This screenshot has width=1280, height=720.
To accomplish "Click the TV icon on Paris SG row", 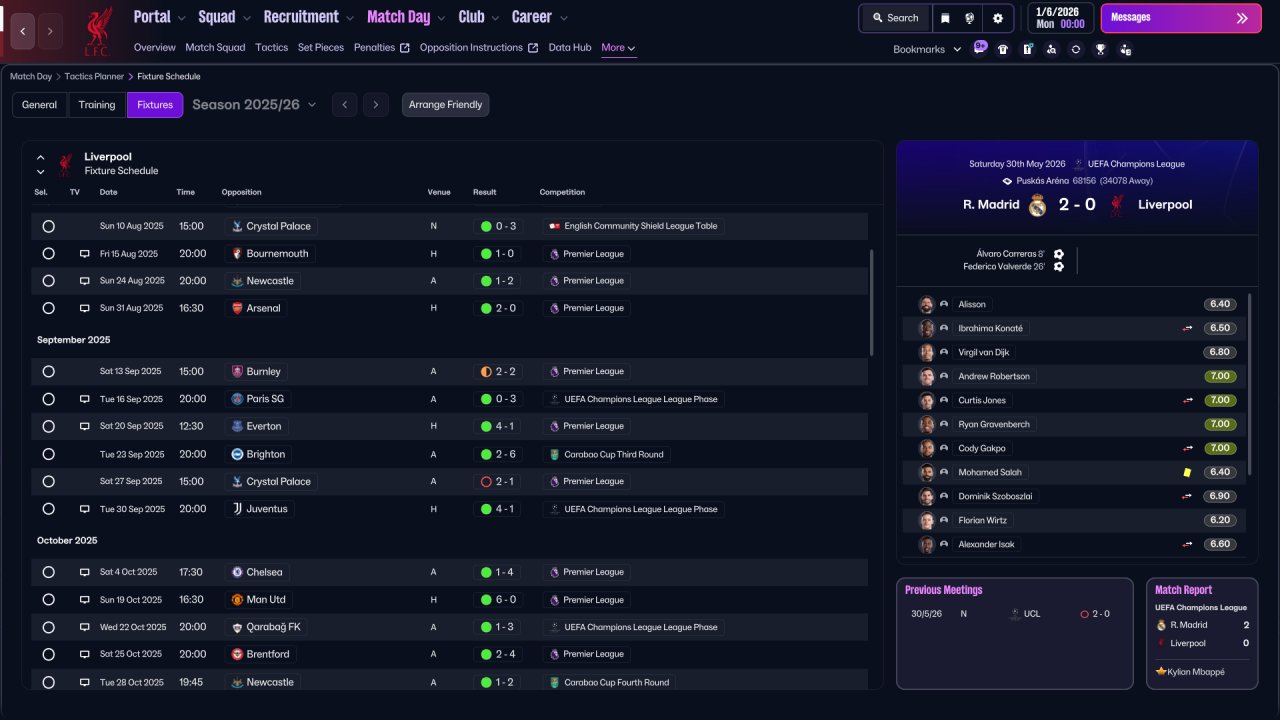I will pos(85,399).
